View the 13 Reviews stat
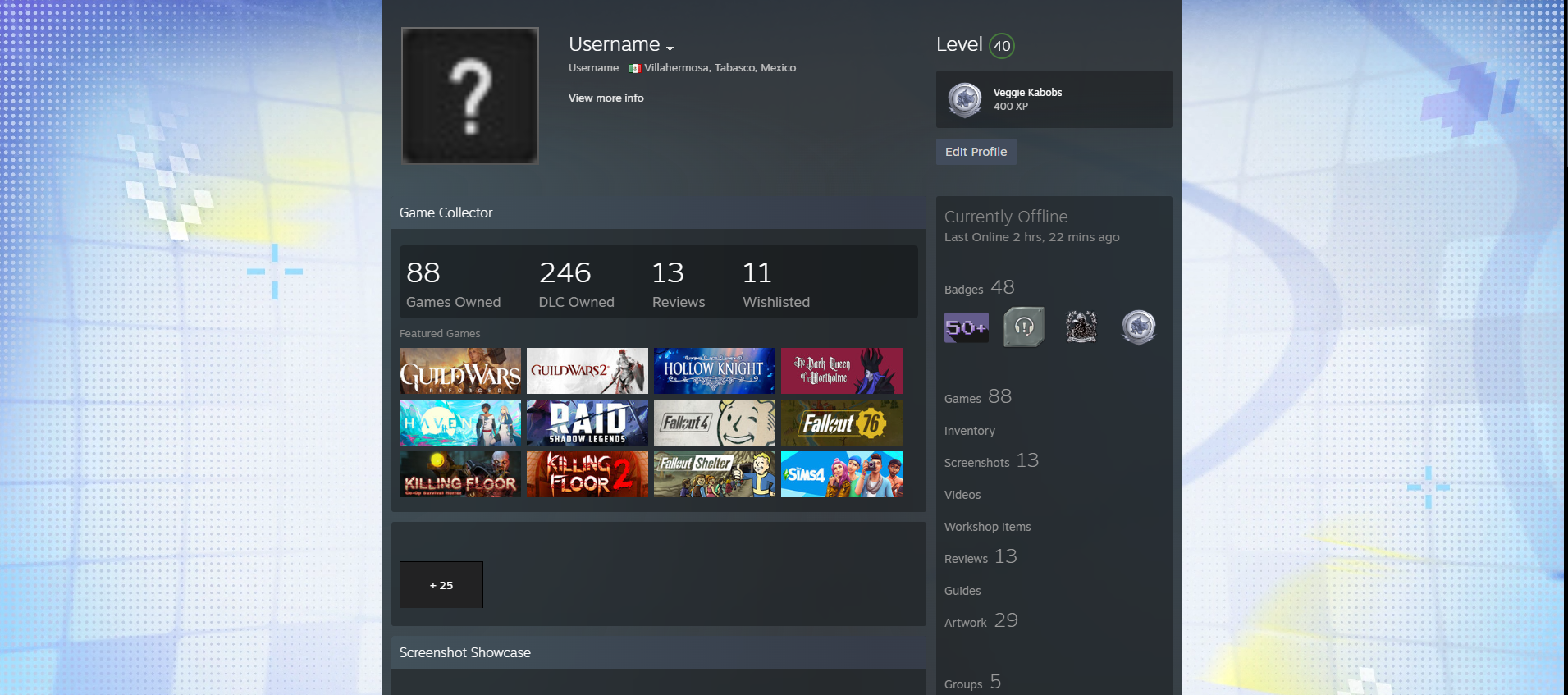Viewport: 1568px width, 695px height. pos(679,283)
